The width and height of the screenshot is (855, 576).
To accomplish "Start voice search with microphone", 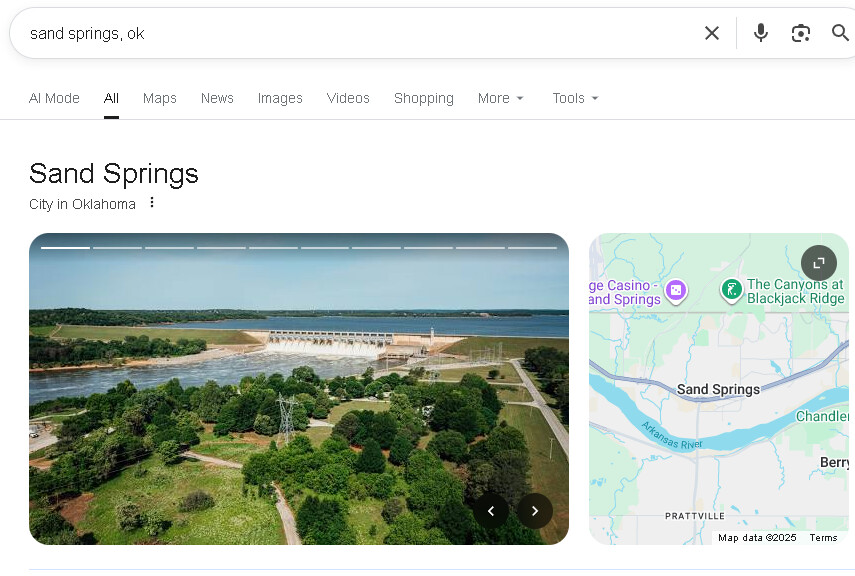I will [761, 33].
